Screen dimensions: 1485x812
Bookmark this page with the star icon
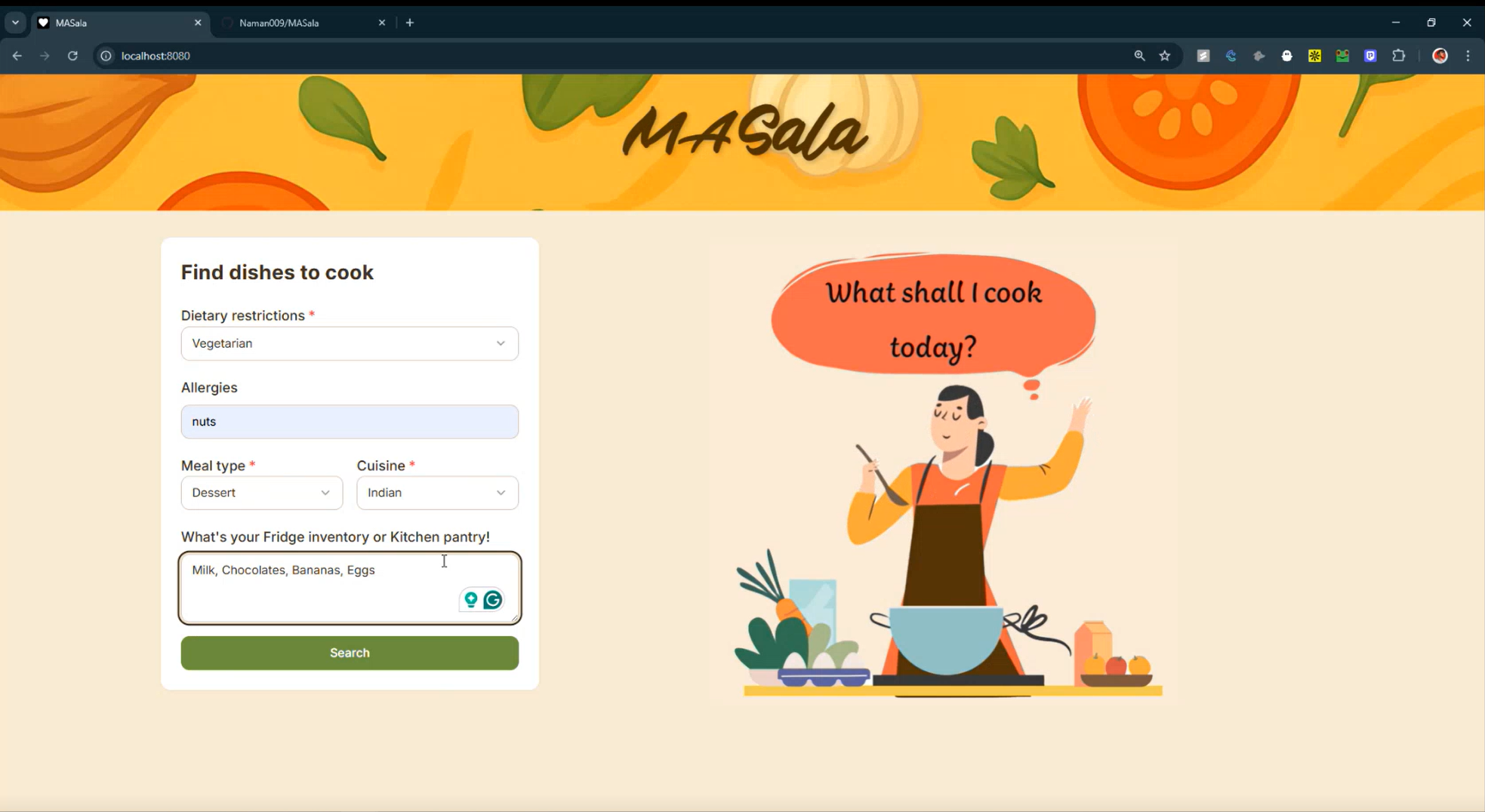pyautogui.click(x=1165, y=56)
